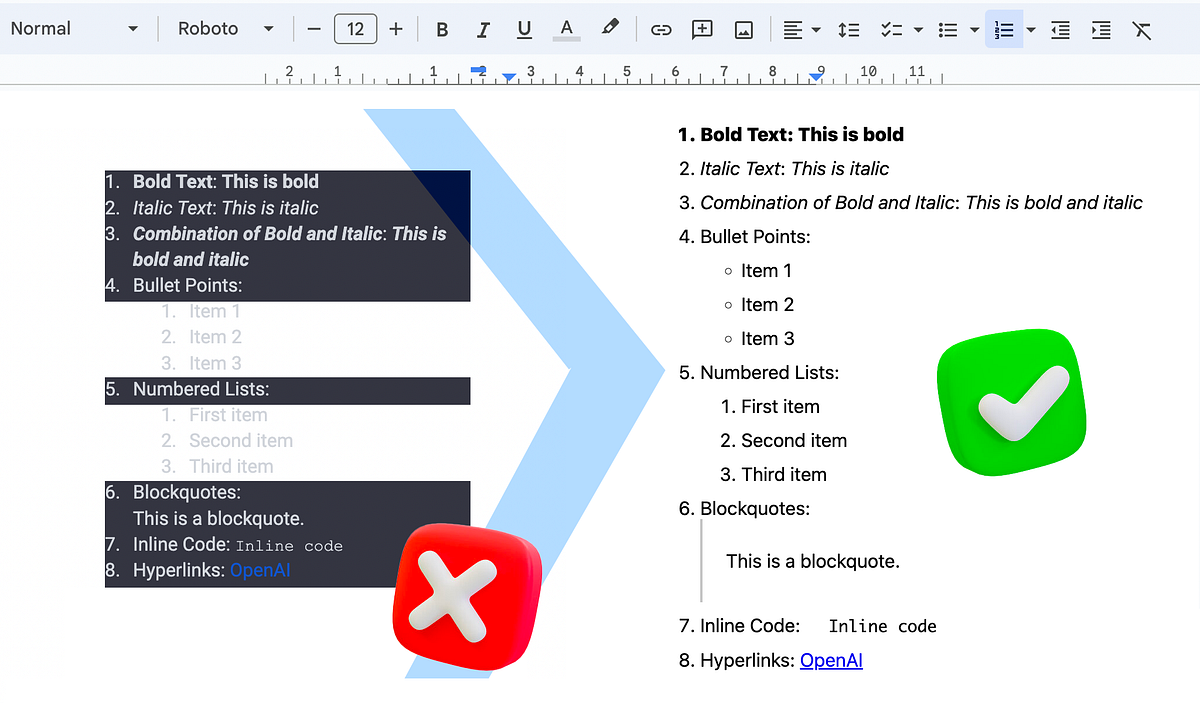Insert a link using the link icon

point(661,29)
